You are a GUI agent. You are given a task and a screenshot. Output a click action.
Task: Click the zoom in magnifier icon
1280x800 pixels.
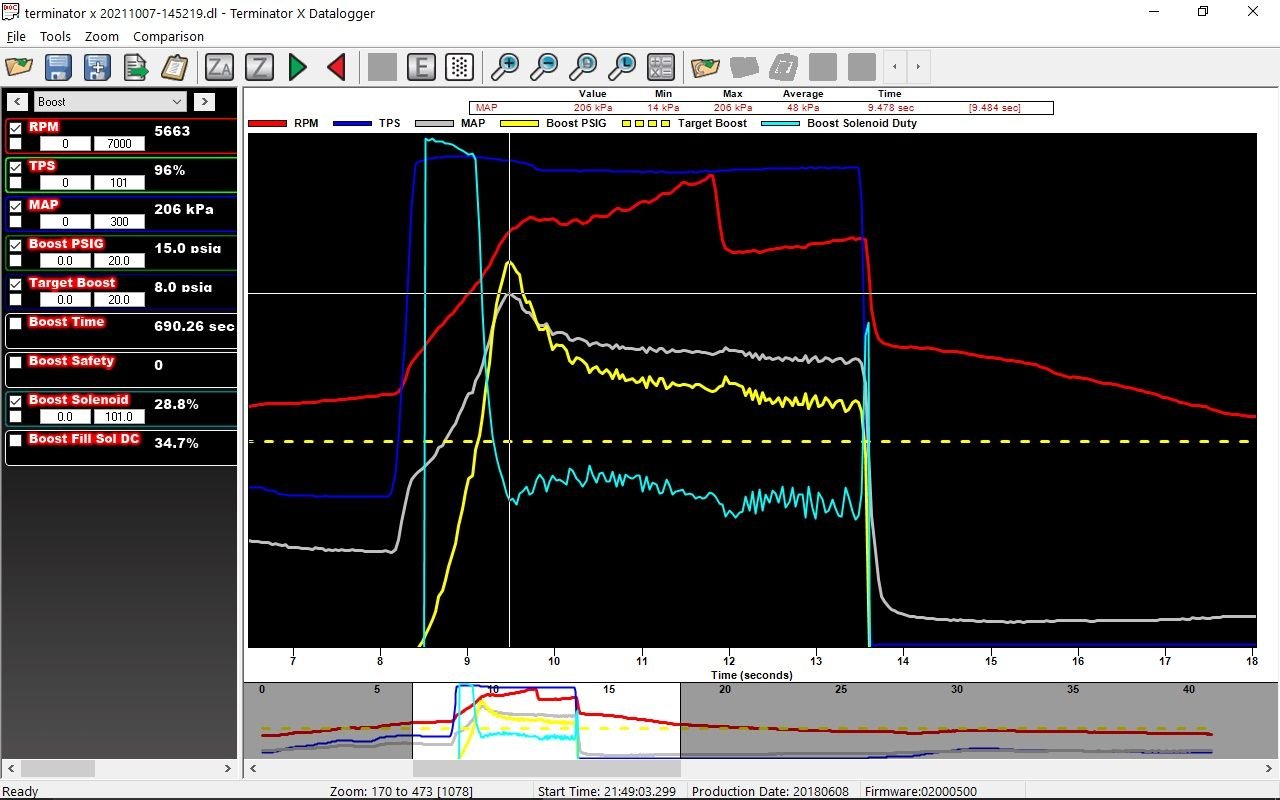pos(505,67)
